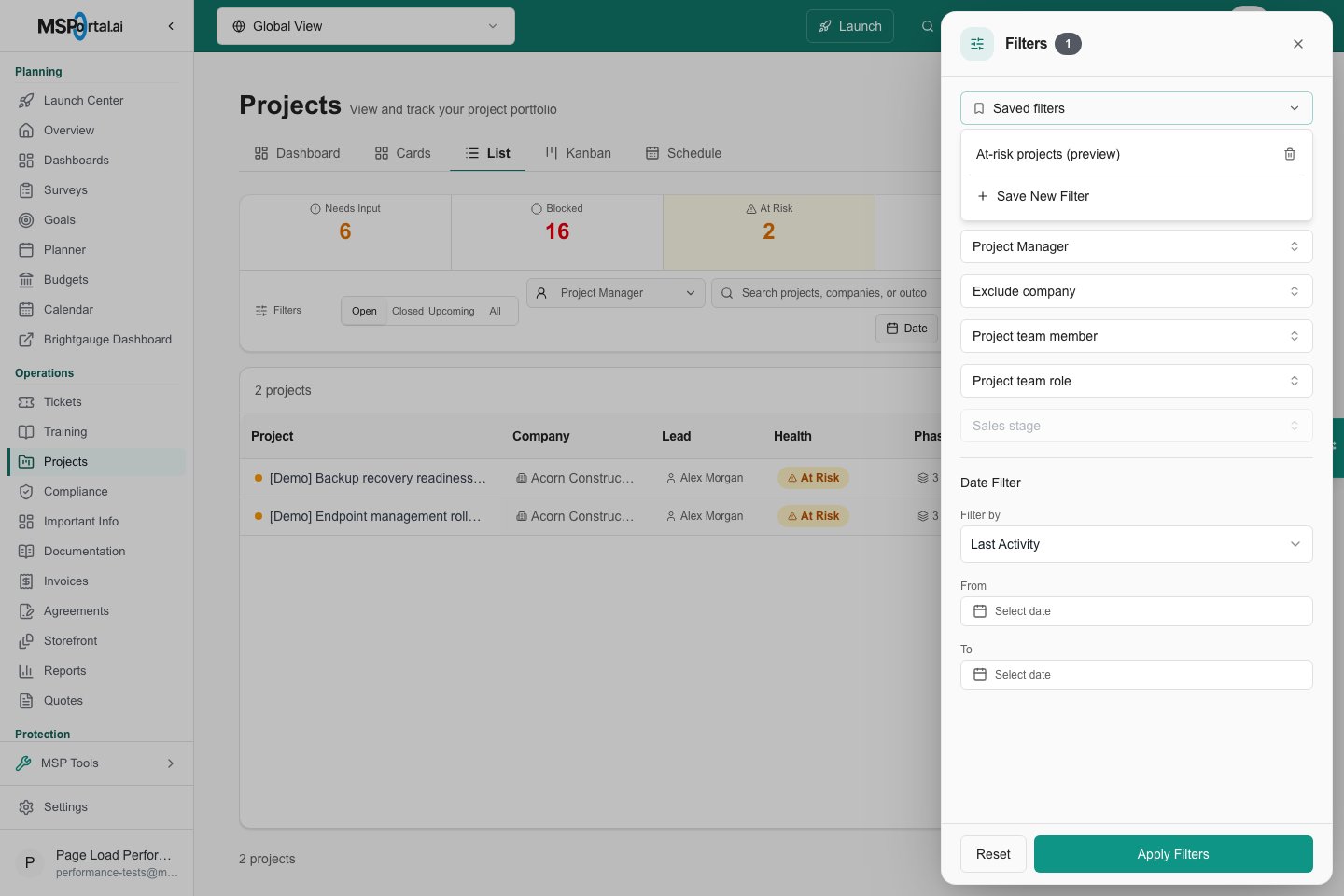The width and height of the screenshot is (1344, 896).
Task: Click the Overview home icon
Action: click(x=26, y=131)
